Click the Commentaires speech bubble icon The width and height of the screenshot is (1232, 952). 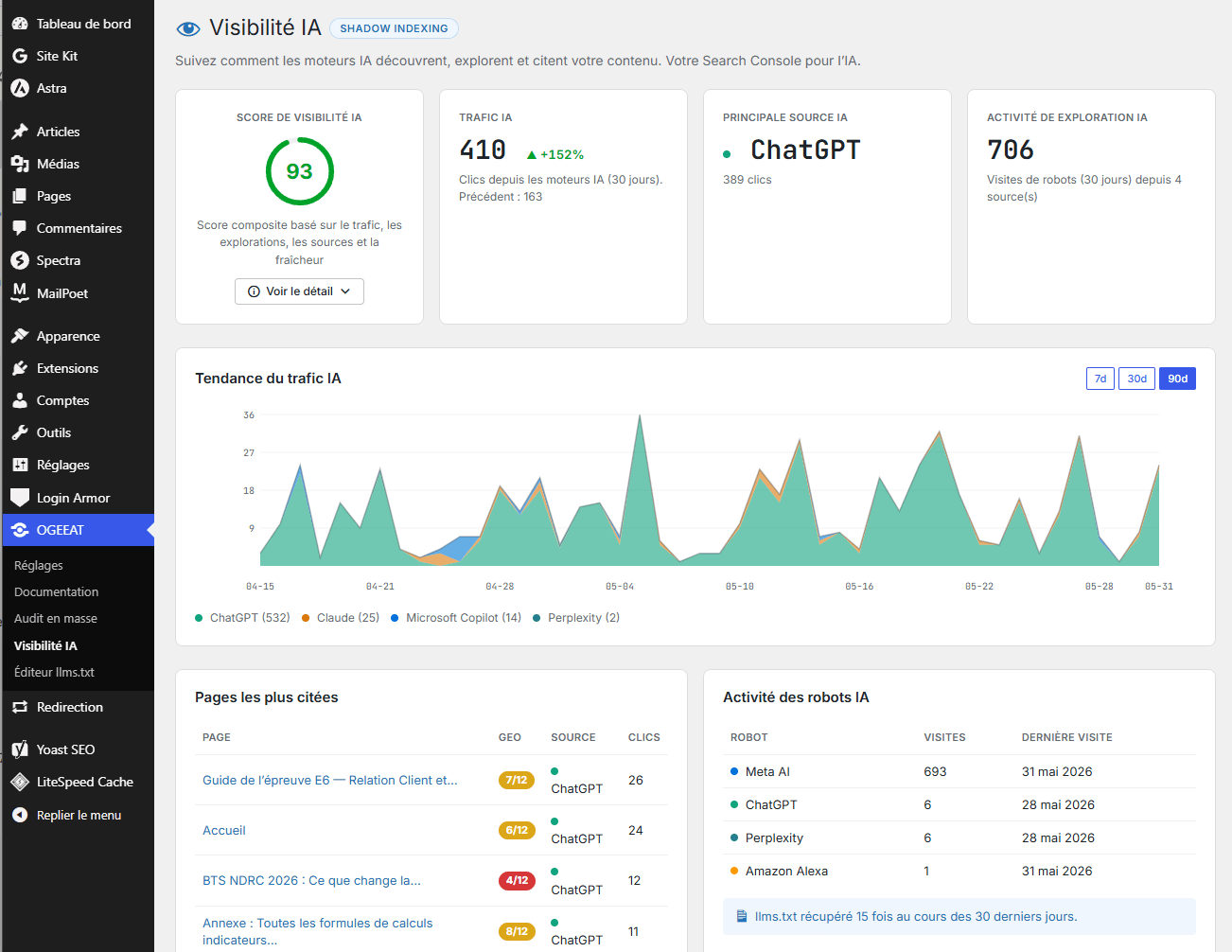click(20, 228)
